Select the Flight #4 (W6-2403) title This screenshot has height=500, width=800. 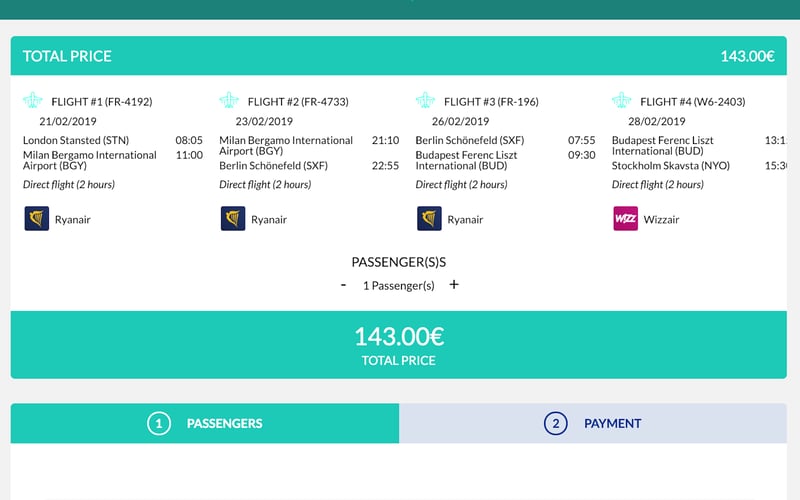pyautogui.click(x=692, y=102)
